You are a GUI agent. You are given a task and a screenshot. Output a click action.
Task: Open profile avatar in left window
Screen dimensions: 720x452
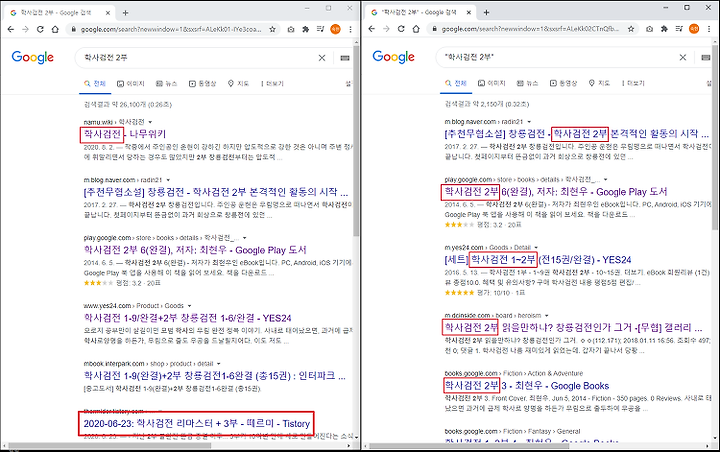click(335, 29)
